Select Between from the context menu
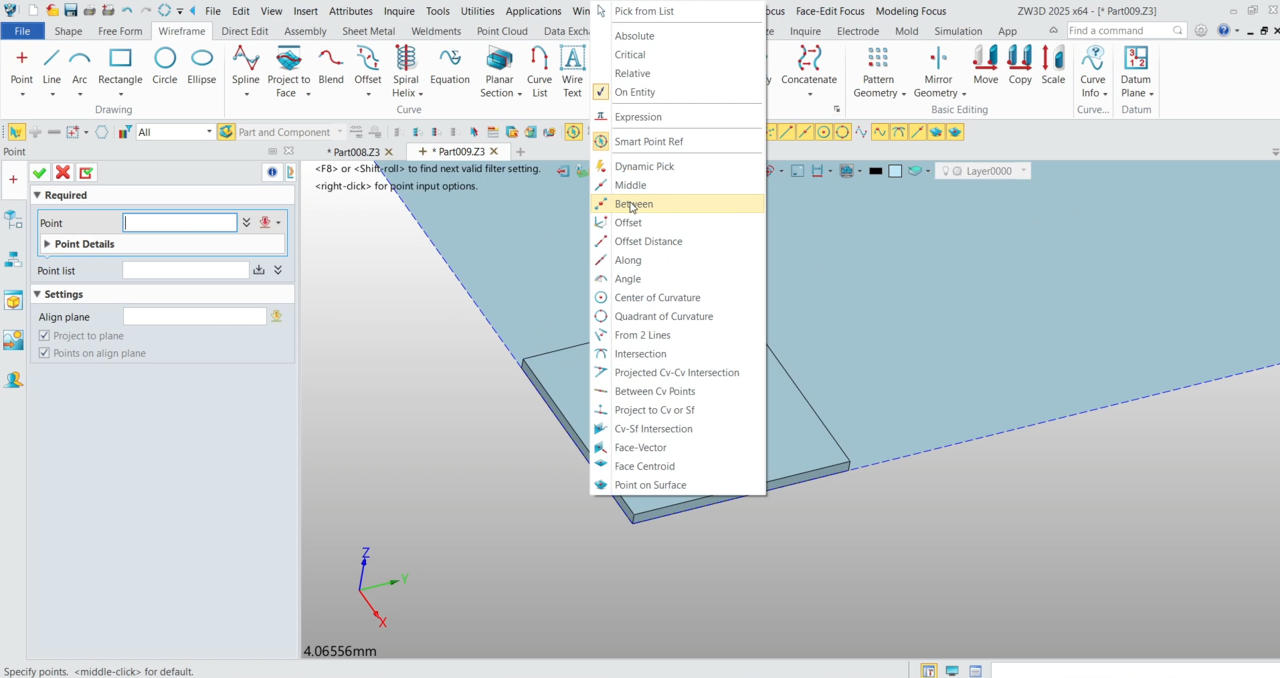 (x=633, y=204)
